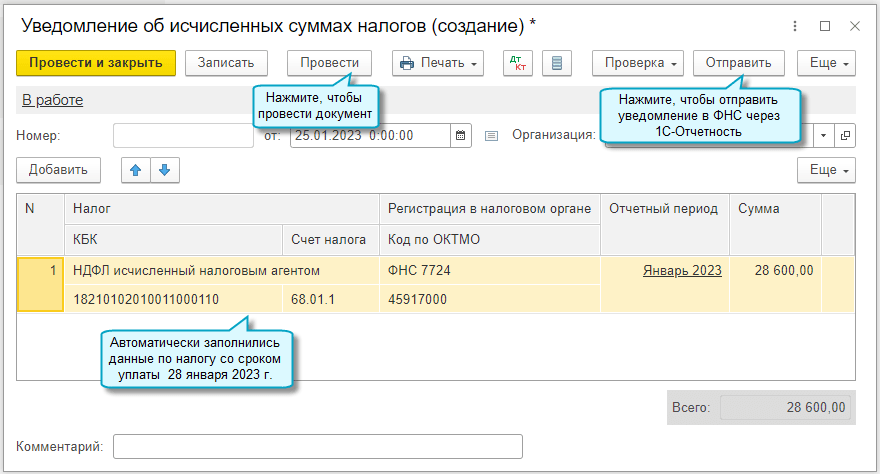The height and width of the screenshot is (474, 880).
Task: Click the Провести и закрыть button
Action: [96, 63]
